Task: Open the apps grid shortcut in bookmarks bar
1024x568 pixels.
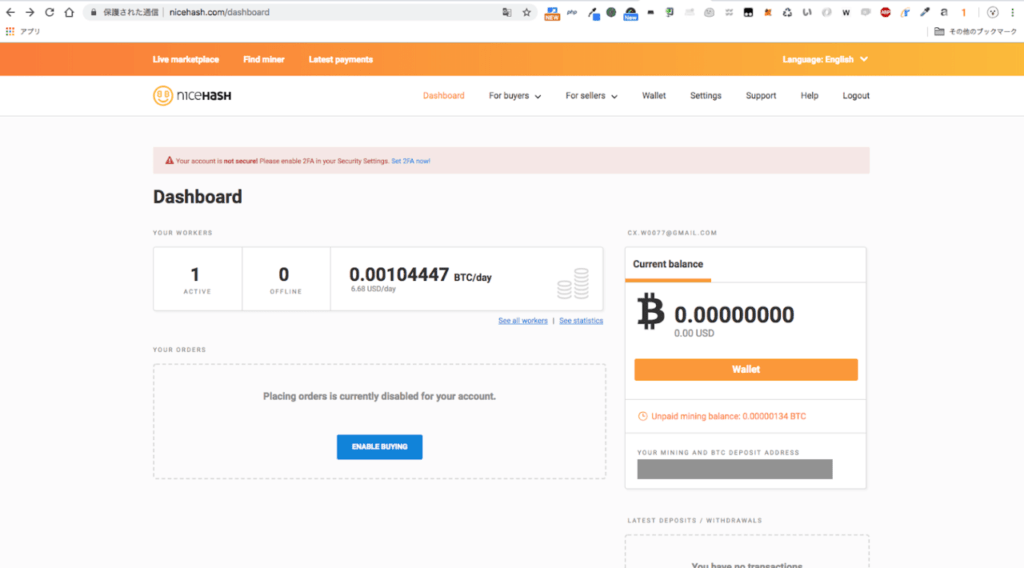Action: 10,31
